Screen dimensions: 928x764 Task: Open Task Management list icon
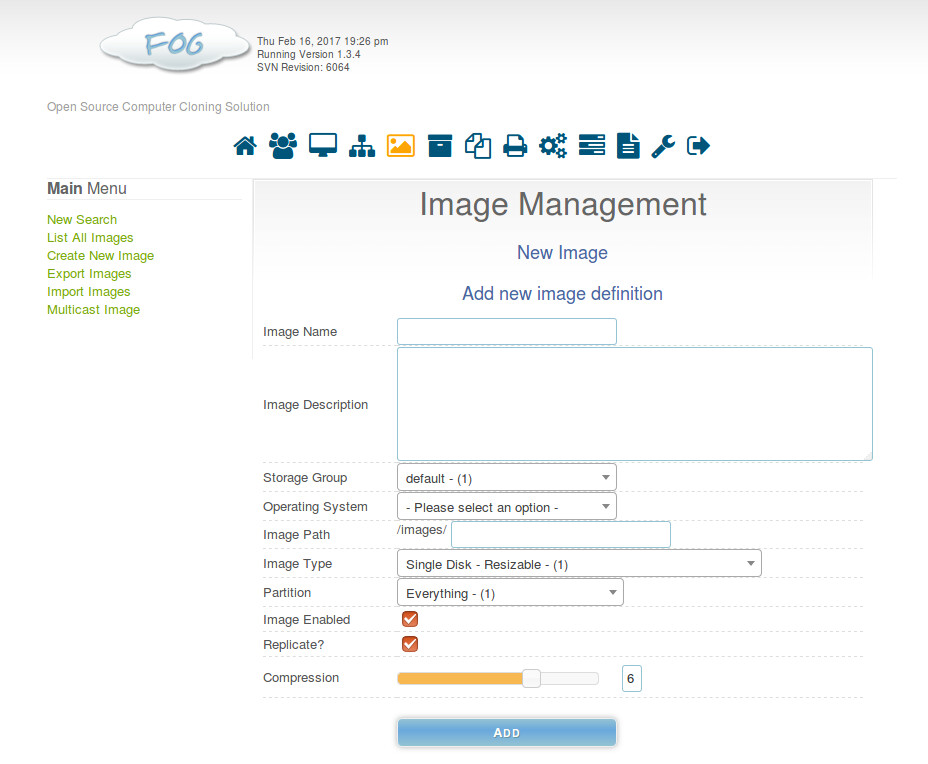592,145
